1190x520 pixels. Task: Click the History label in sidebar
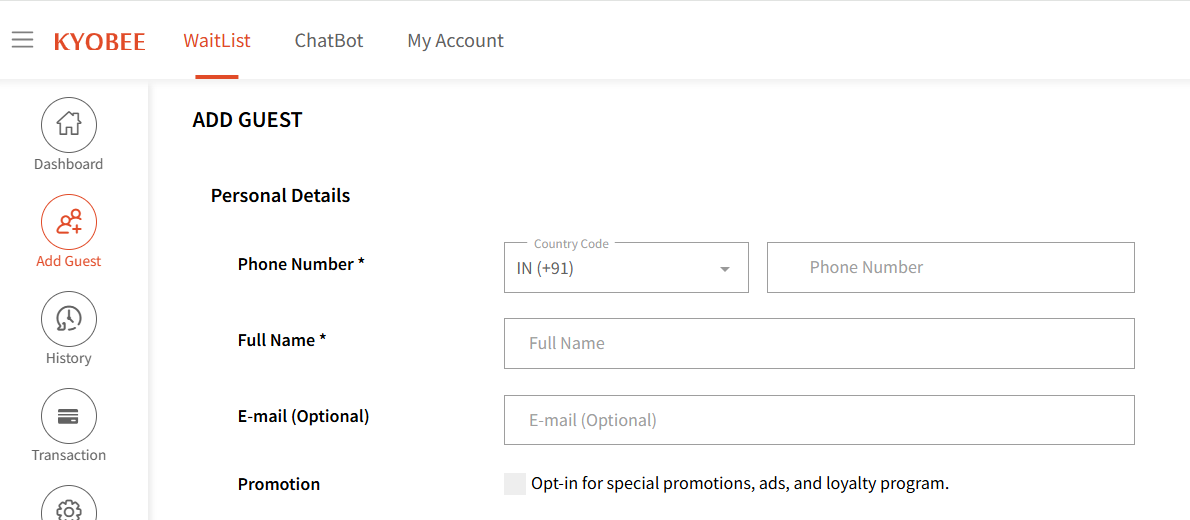69,358
